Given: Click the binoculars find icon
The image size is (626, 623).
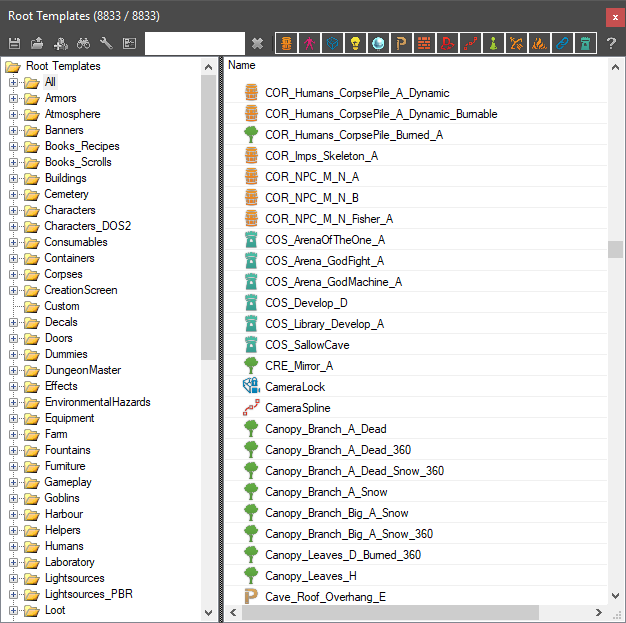Looking at the screenshot, I should tap(83, 43).
